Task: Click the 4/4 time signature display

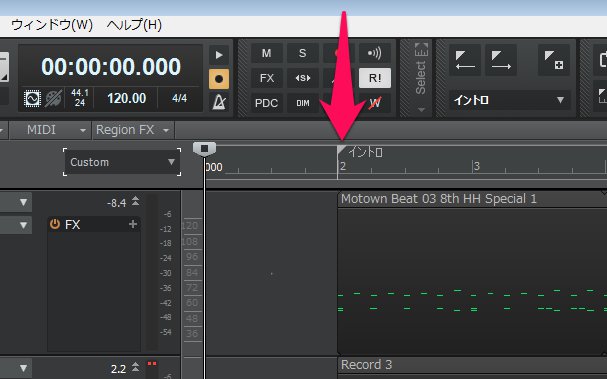Action: tap(180, 98)
